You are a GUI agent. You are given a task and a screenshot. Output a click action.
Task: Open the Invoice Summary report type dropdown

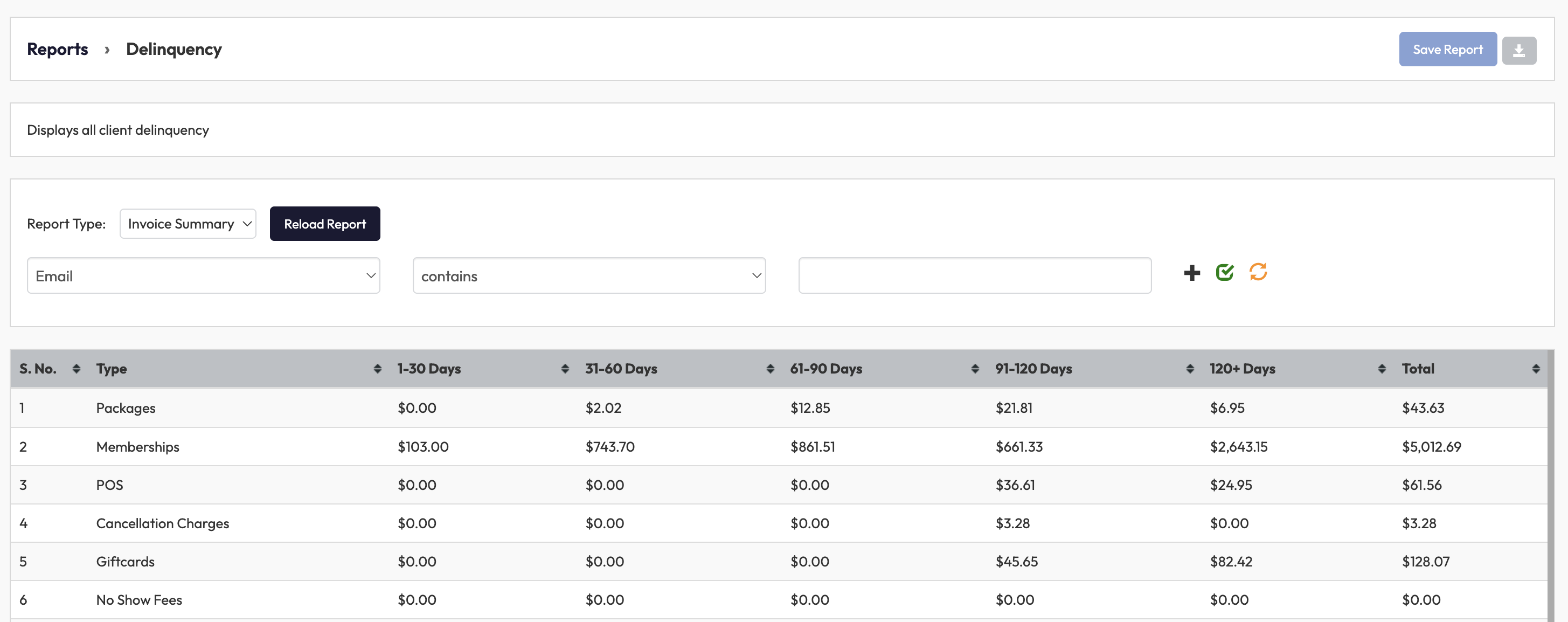188,224
